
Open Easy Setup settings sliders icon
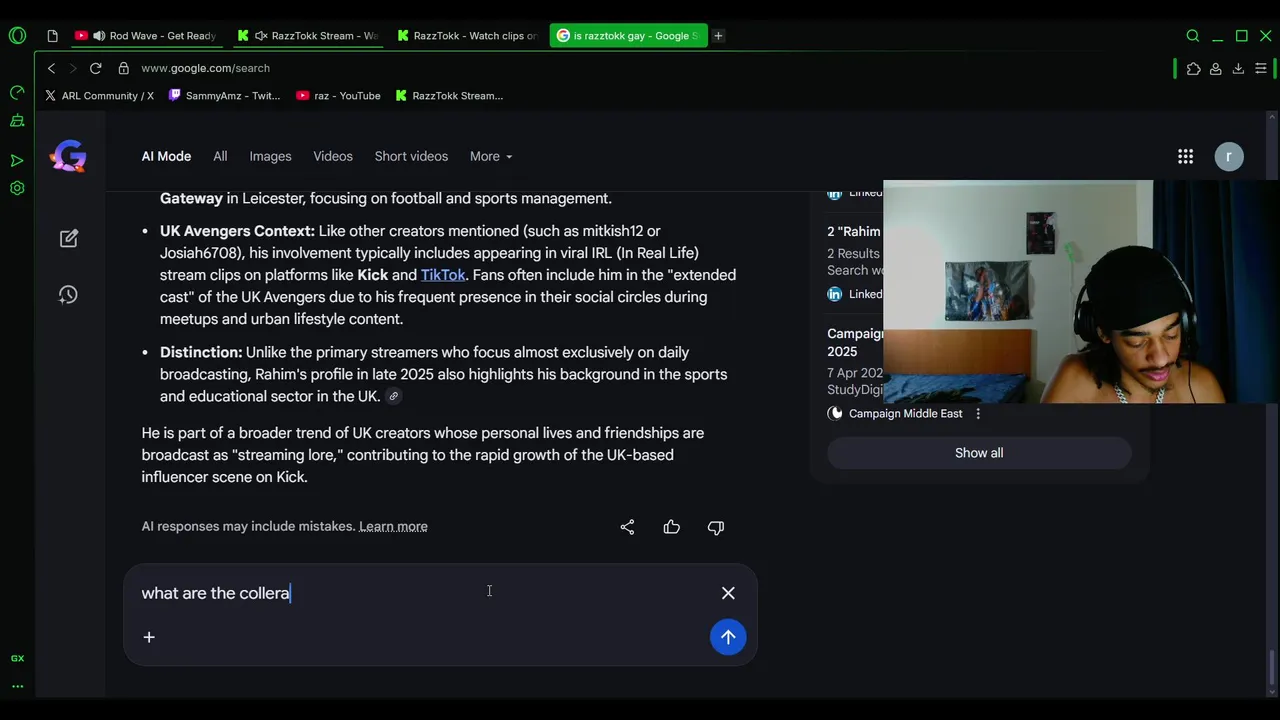tap(1261, 68)
